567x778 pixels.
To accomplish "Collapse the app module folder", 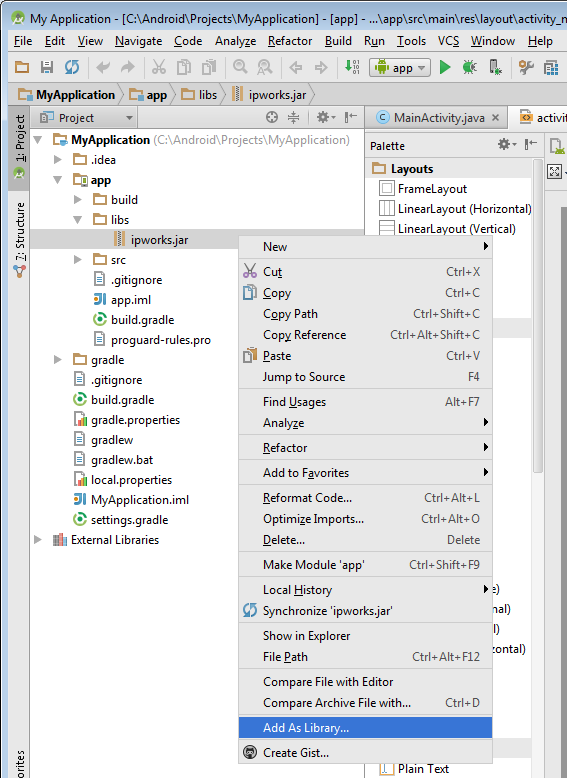I will tap(58, 180).
